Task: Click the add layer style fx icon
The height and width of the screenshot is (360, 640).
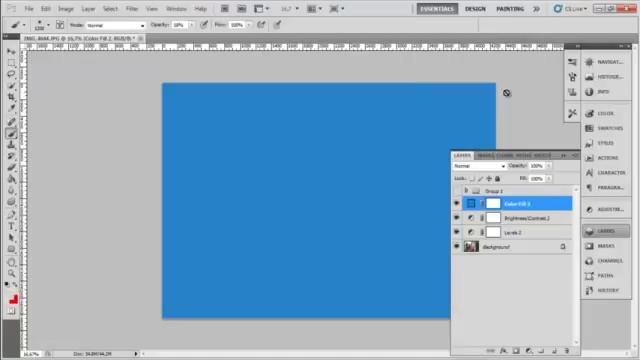Action: pos(503,351)
